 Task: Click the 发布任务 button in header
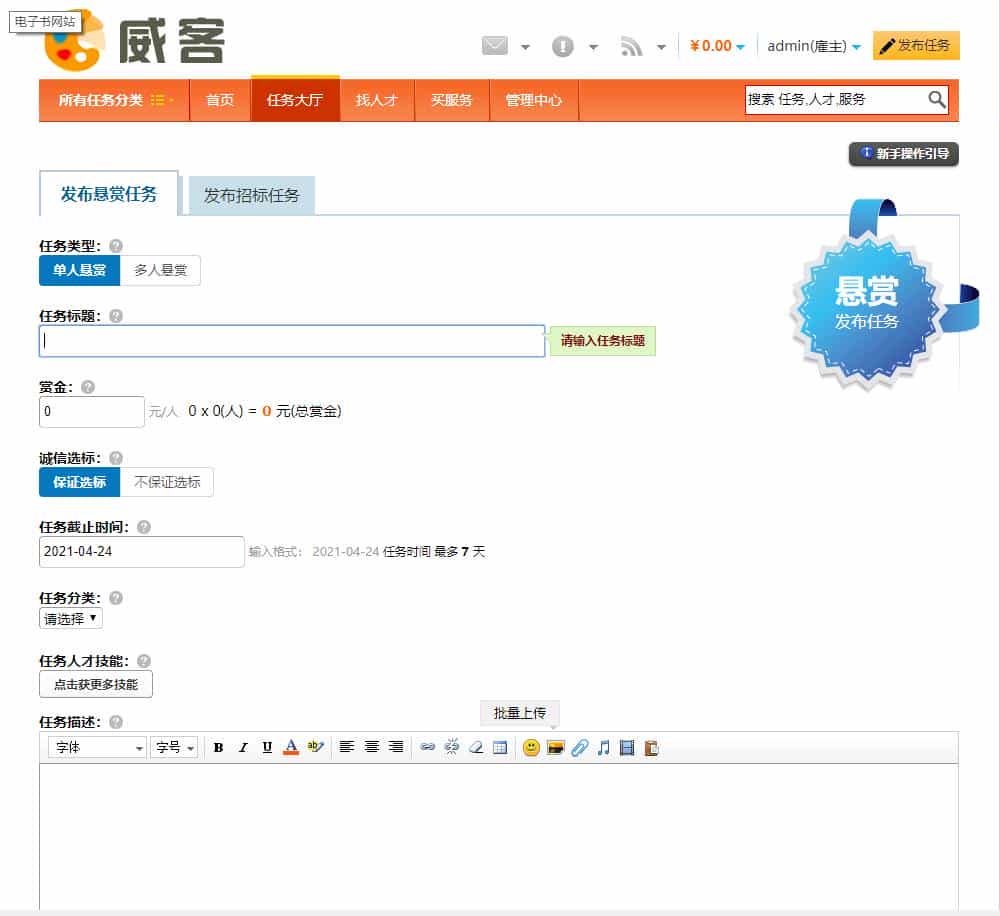click(x=916, y=45)
